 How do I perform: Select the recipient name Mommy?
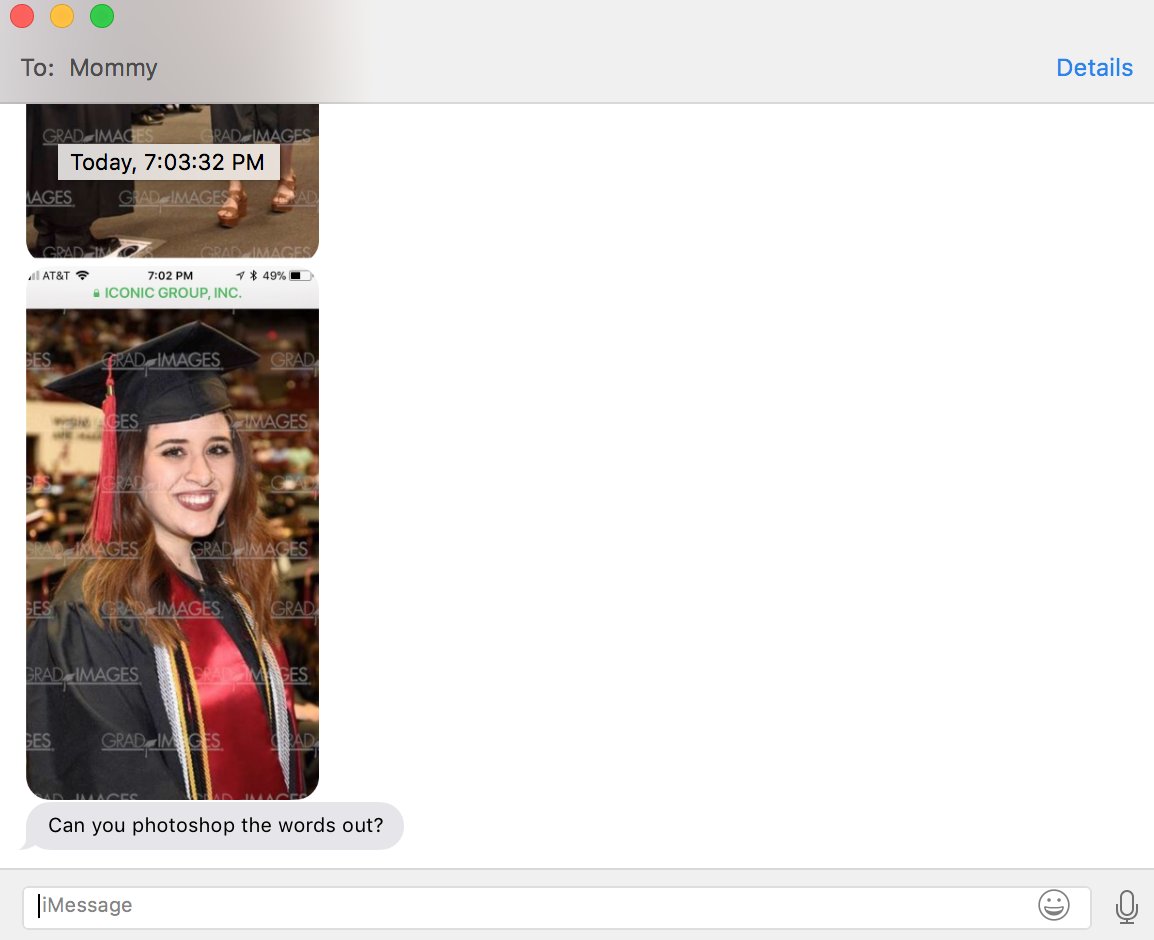[x=113, y=68]
